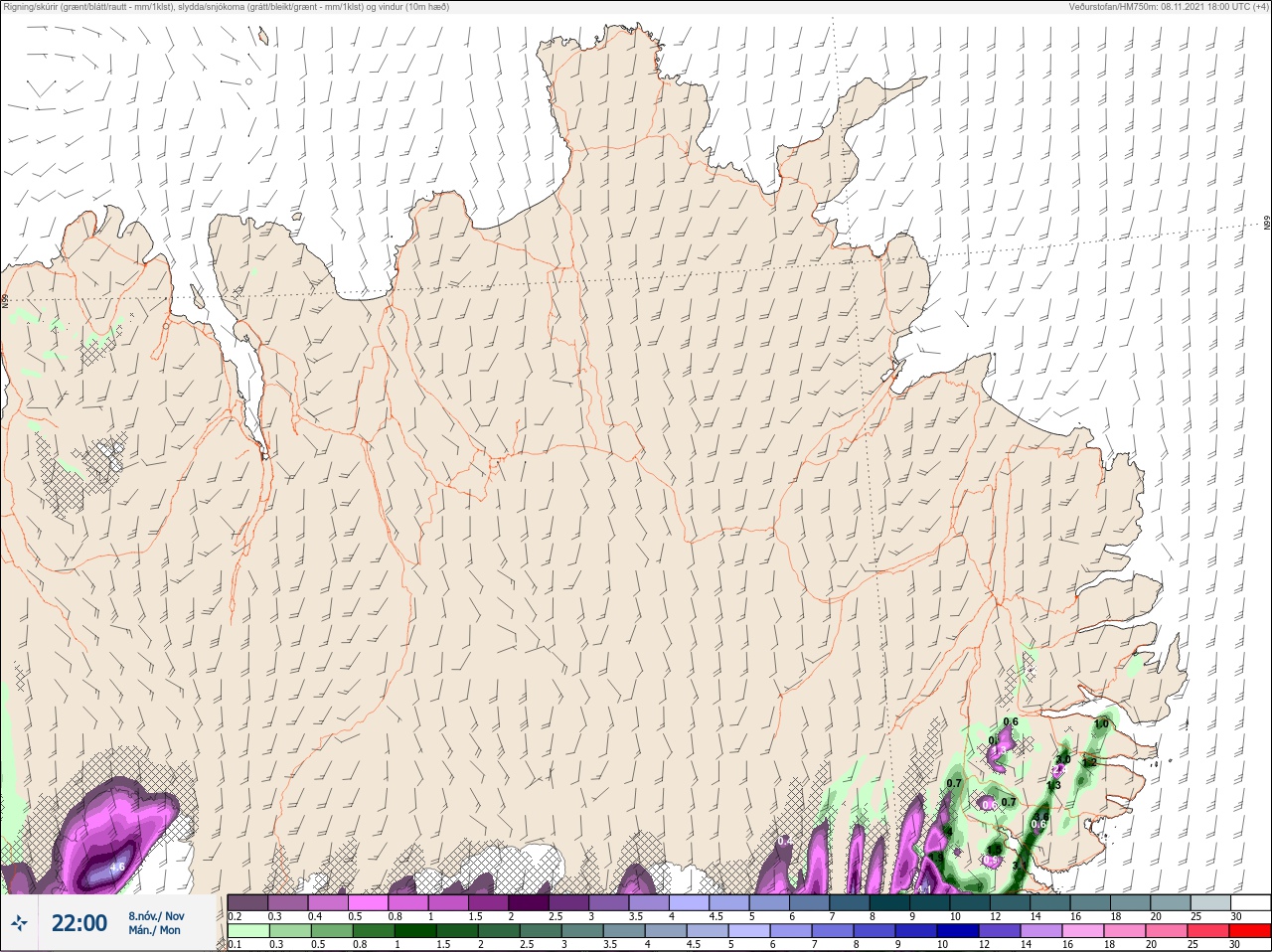The width and height of the screenshot is (1272, 952).
Task: Click the N99 label at the left map edge
Action: click(x=5, y=300)
